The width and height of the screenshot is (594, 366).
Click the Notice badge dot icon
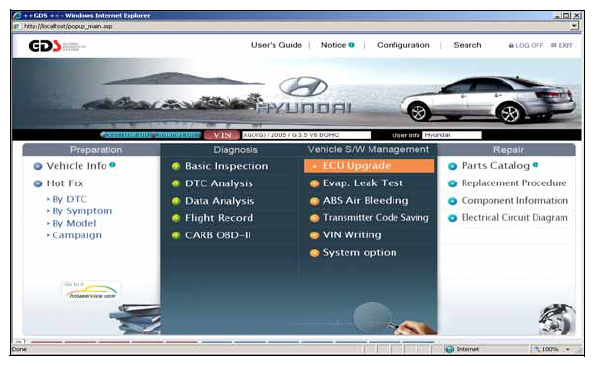click(x=352, y=45)
